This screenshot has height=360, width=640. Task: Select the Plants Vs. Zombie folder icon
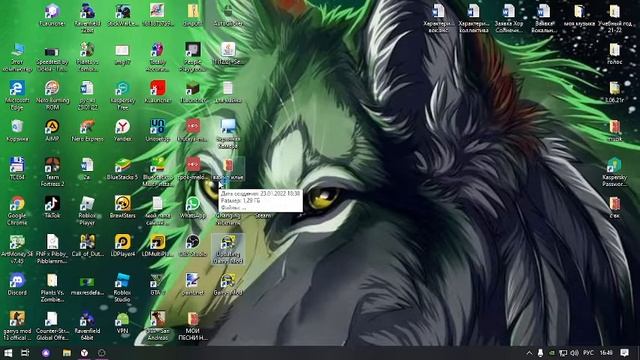click(52, 287)
